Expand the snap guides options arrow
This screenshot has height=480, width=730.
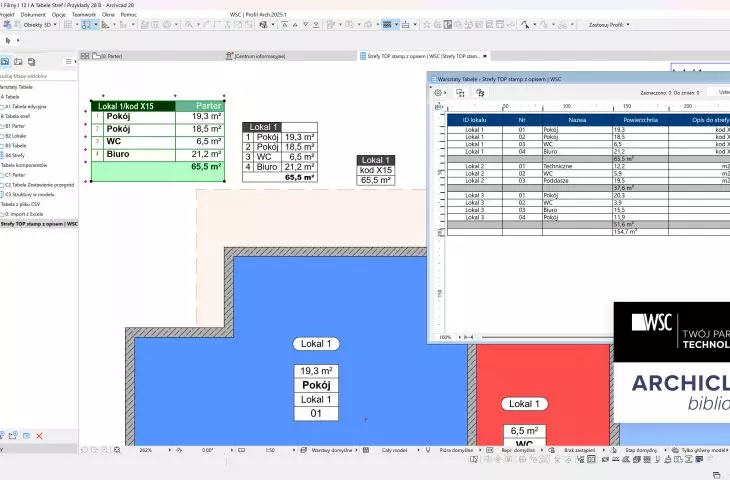pos(95,25)
